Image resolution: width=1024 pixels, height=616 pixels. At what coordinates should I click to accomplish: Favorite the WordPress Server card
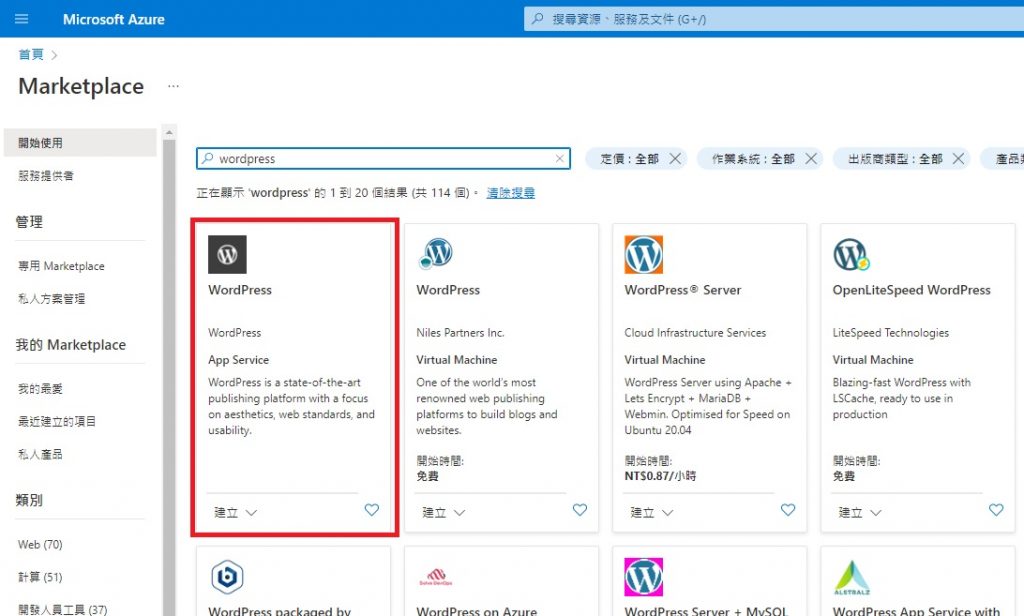(x=788, y=510)
